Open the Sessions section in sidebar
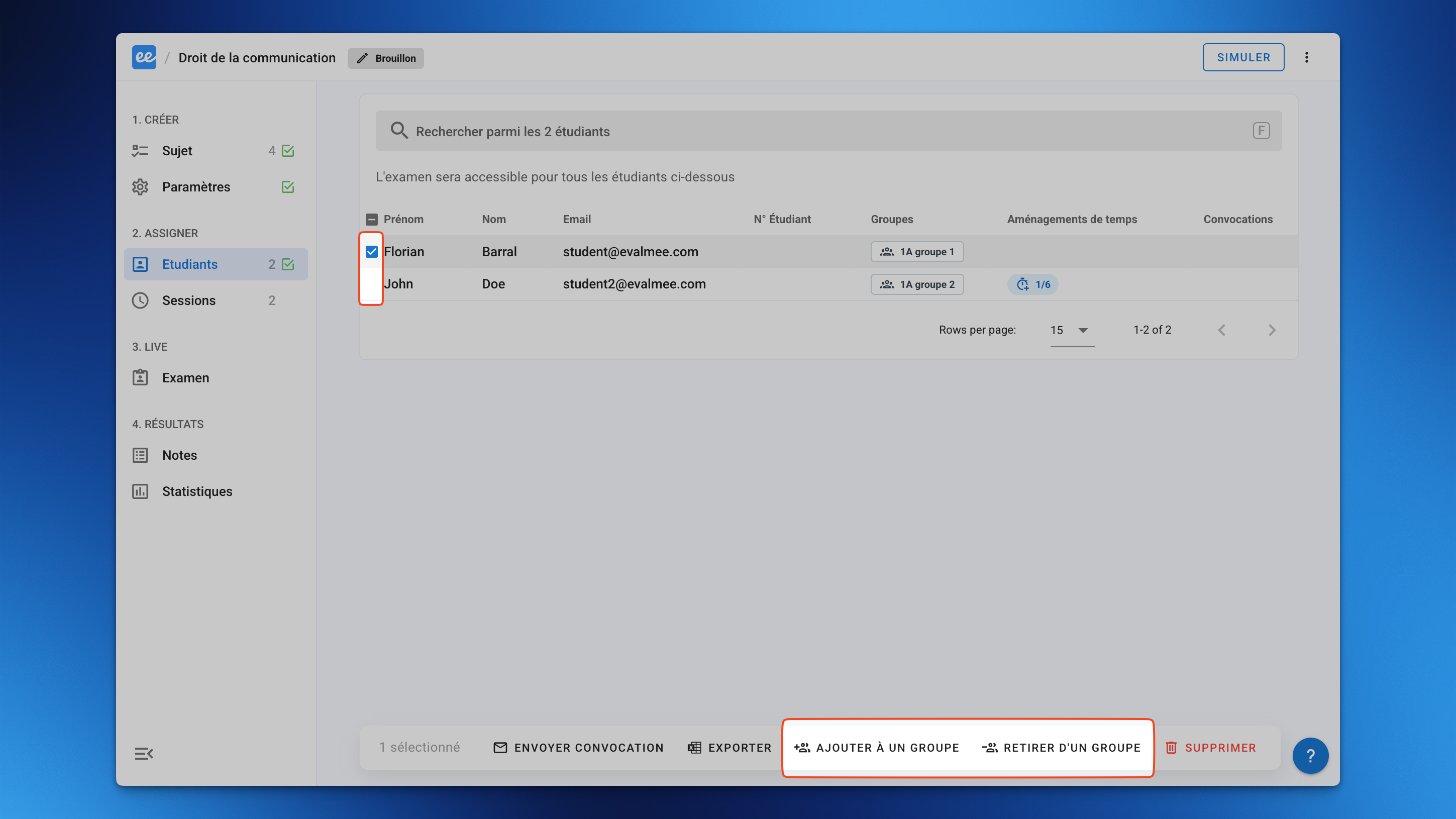This screenshot has width=1456, height=819. [189, 300]
